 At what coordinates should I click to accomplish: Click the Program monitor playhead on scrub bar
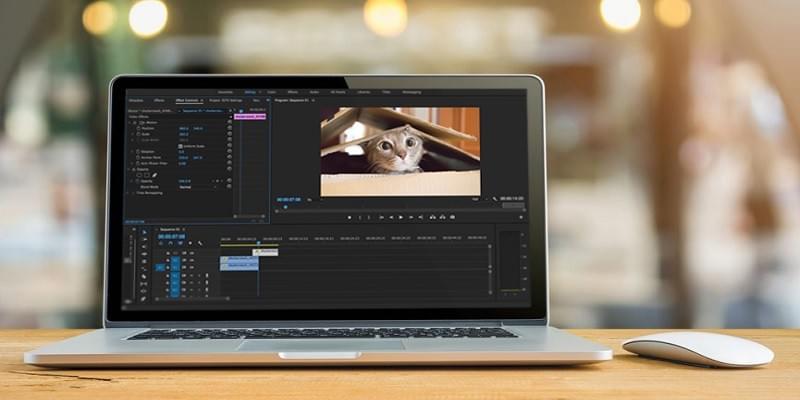point(285,207)
